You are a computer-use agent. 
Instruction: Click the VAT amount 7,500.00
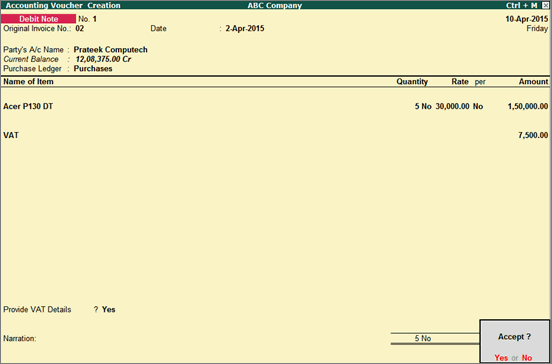533,135
